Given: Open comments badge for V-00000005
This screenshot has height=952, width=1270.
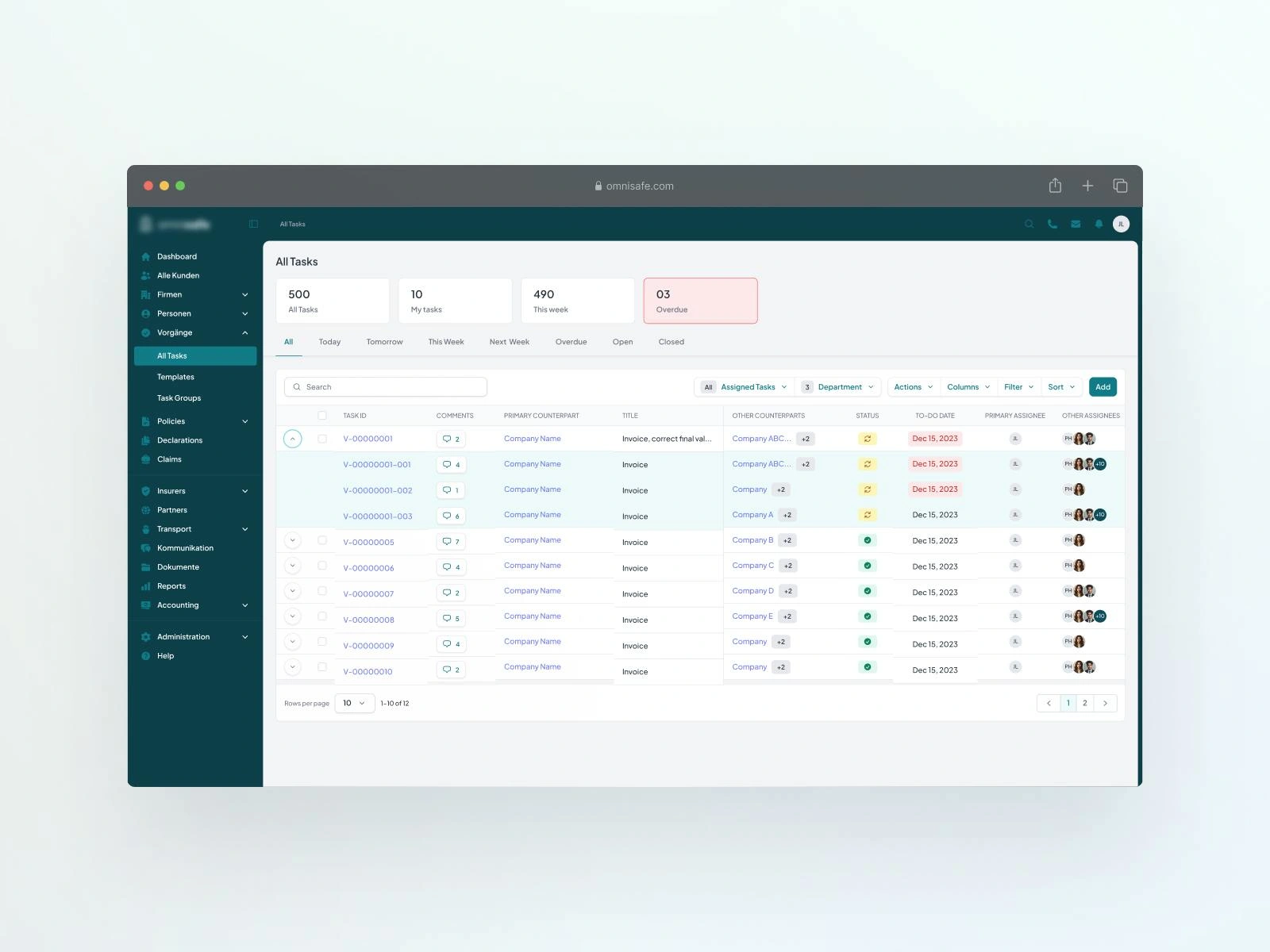Looking at the screenshot, I should coord(451,542).
